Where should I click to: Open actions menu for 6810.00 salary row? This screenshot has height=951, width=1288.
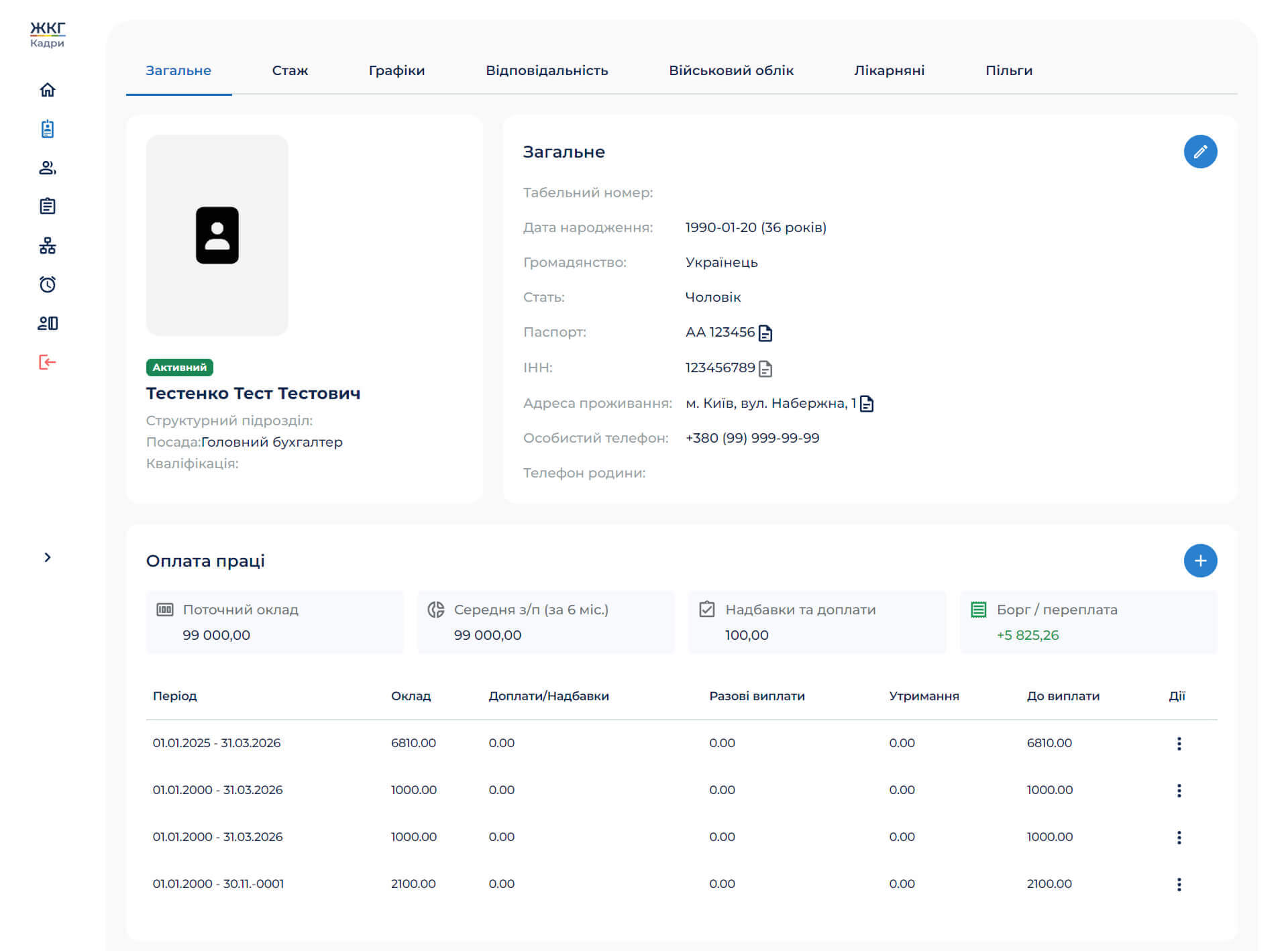pyautogui.click(x=1179, y=743)
